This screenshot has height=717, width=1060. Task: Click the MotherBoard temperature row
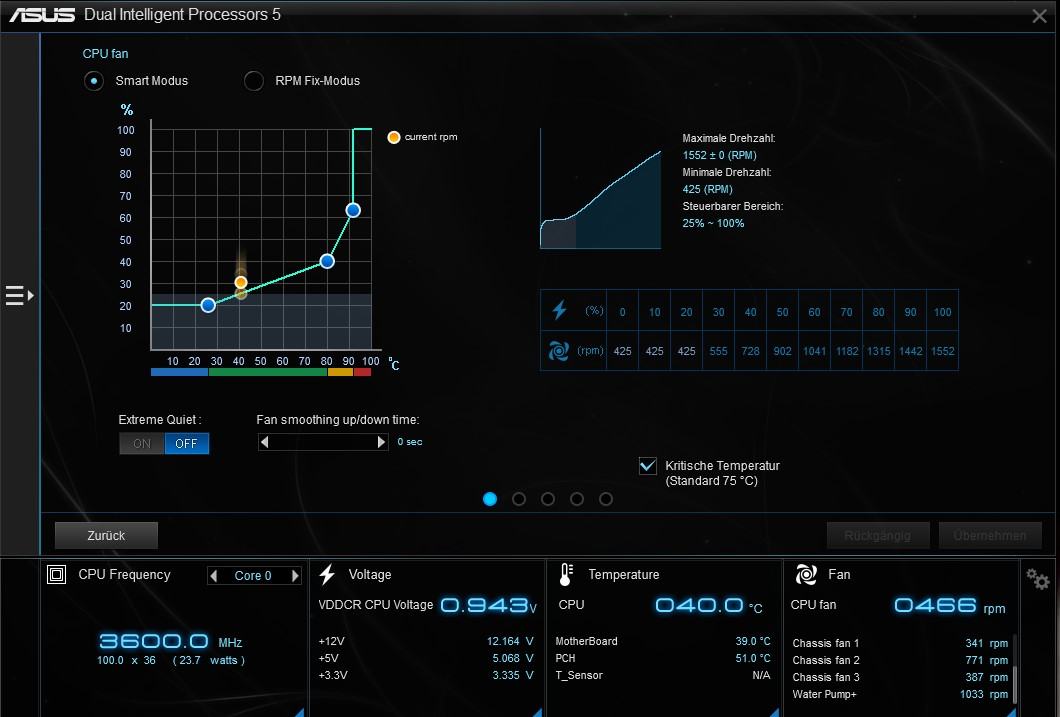coord(662,641)
